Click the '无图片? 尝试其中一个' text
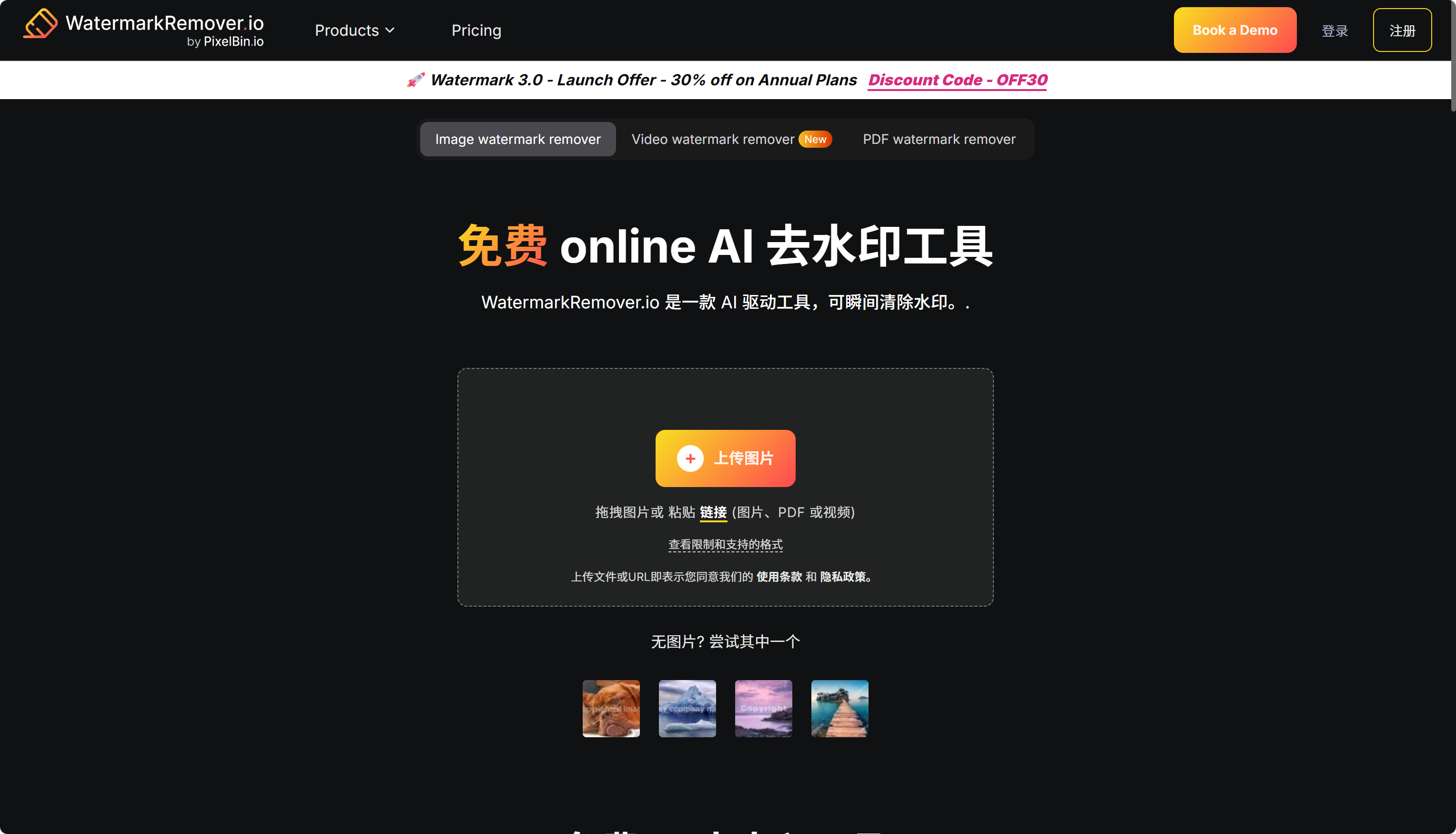This screenshot has height=834, width=1456. pyautogui.click(x=725, y=641)
